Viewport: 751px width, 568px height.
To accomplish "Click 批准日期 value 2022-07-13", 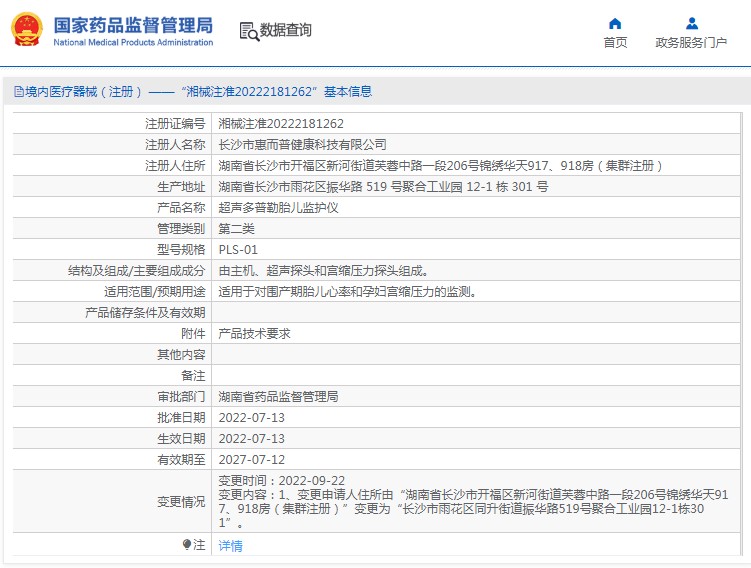I will (x=251, y=418).
